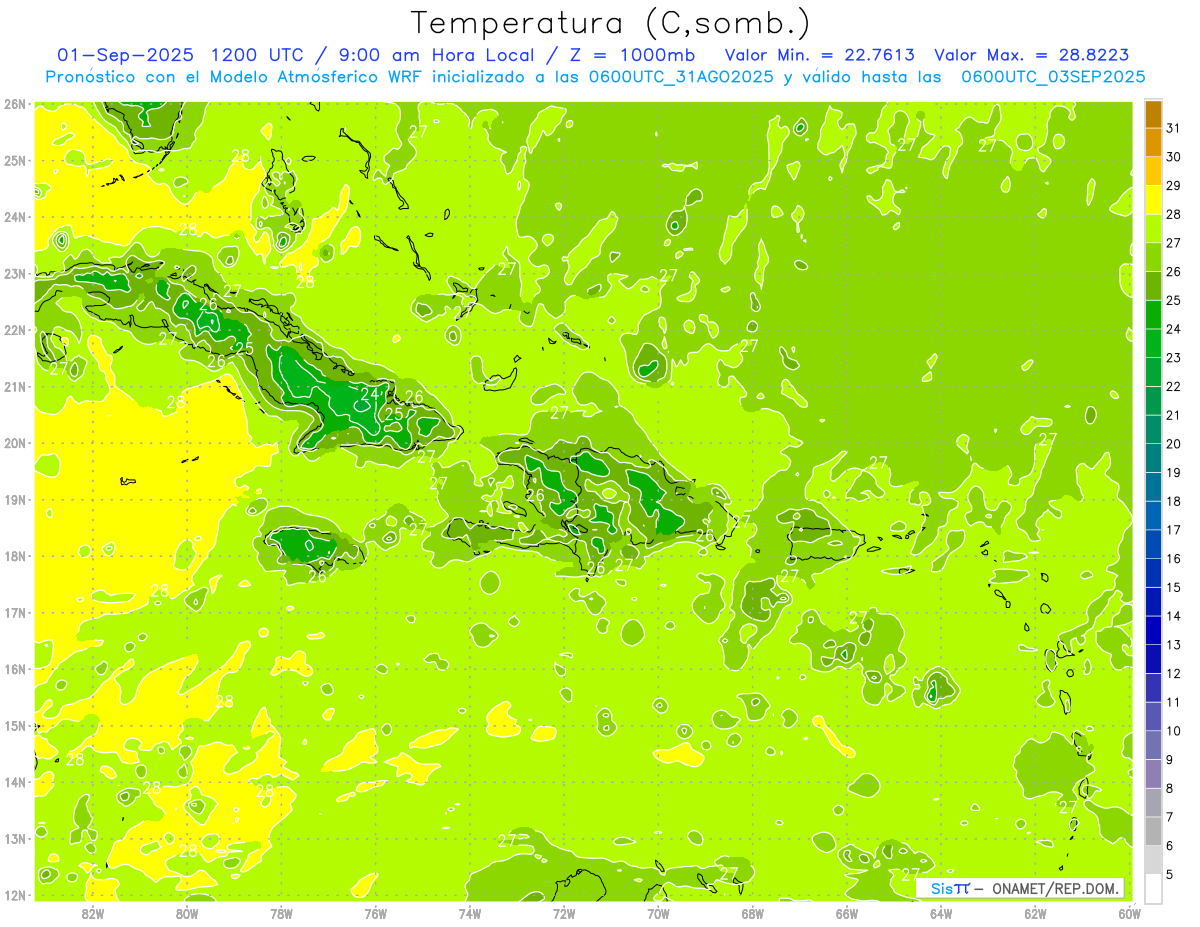Pick the teal colorbar segment between 19 and 20
Viewport: 1200px width, 927px height.
tap(1153, 458)
